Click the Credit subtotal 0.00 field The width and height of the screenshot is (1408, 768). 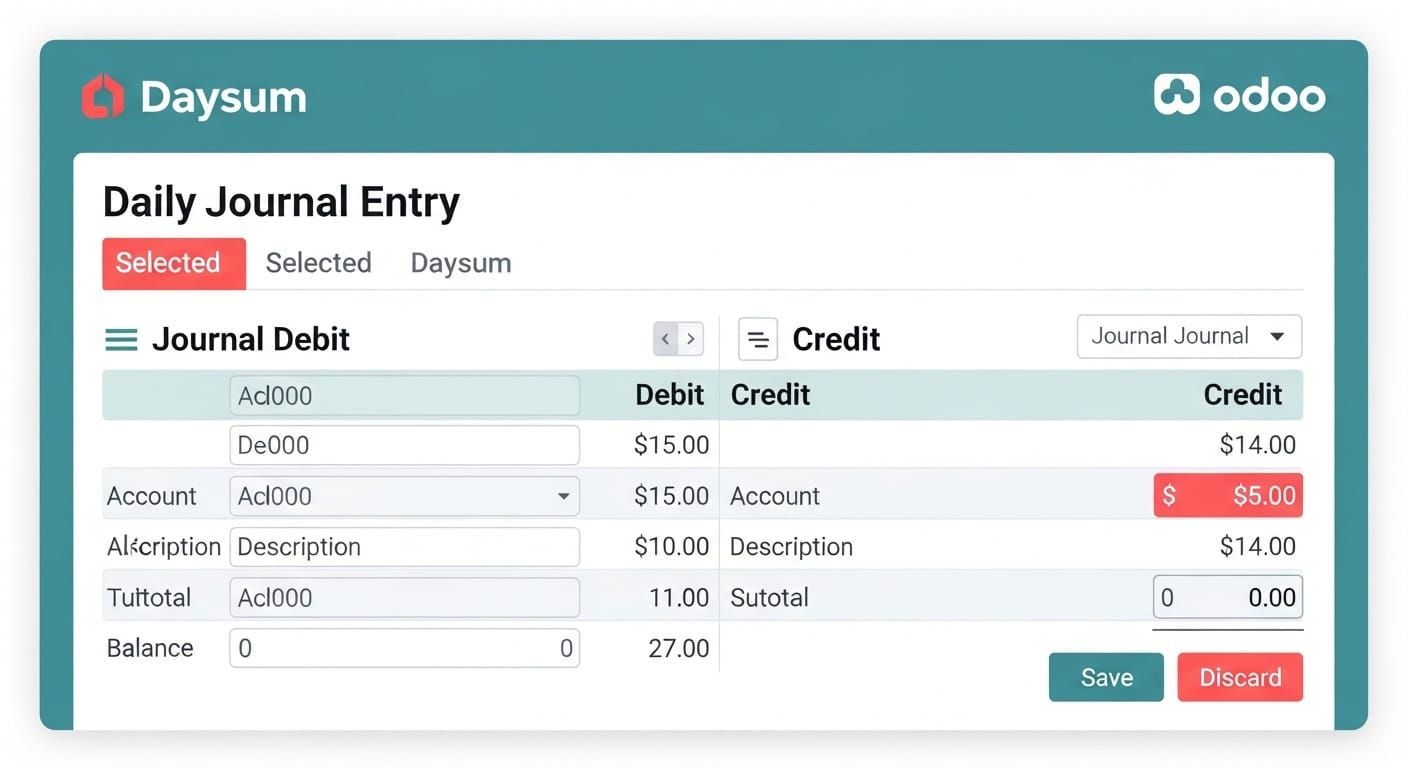click(1227, 598)
